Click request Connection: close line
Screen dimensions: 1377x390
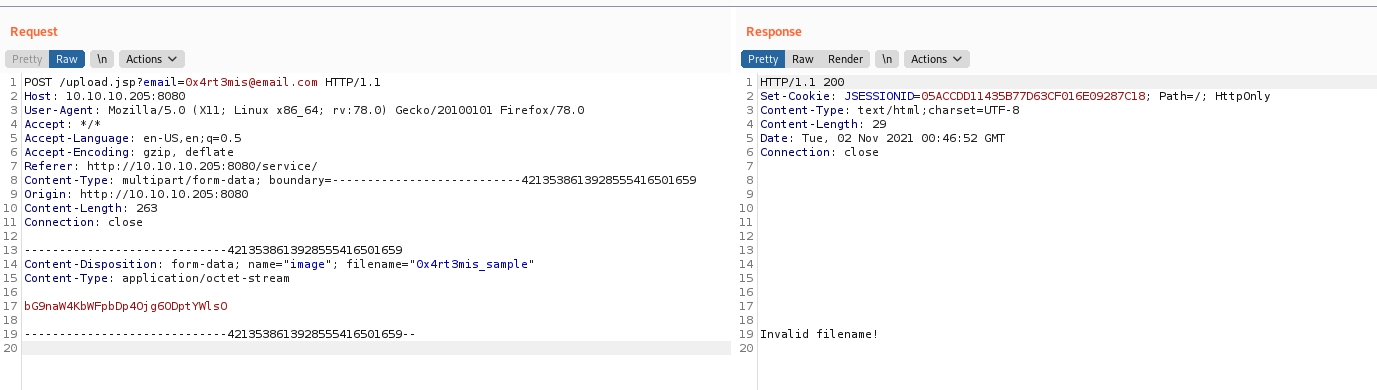pyautogui.click(x=83, y=222)
